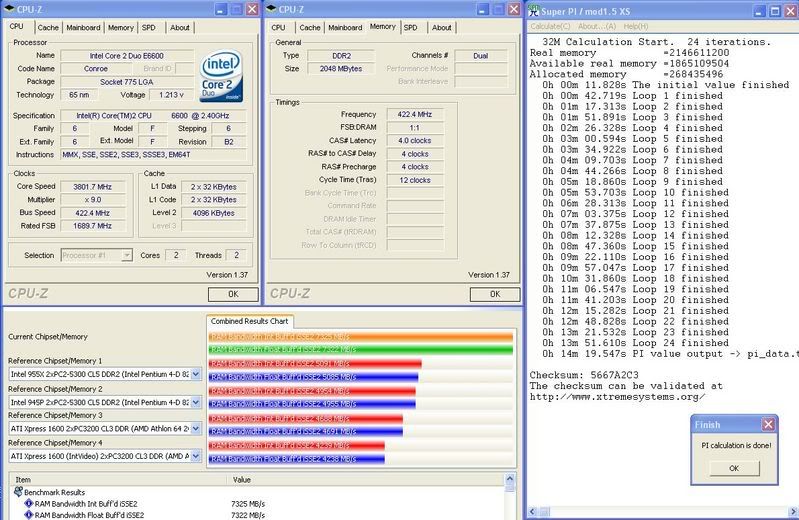Viewport: 799px width, 520px height.
Task: Click the Package value Socket 775 LGA
Action: click(127, 82)
